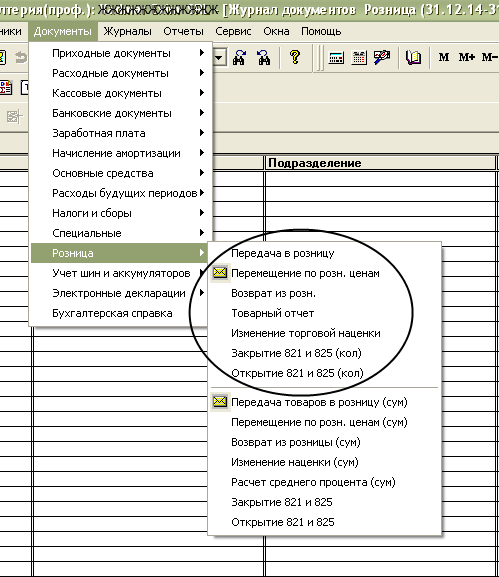
Task: Choose Закрытие 821 и 825 without (кол)
Action: pyautogui.click(x=325, y=502)
